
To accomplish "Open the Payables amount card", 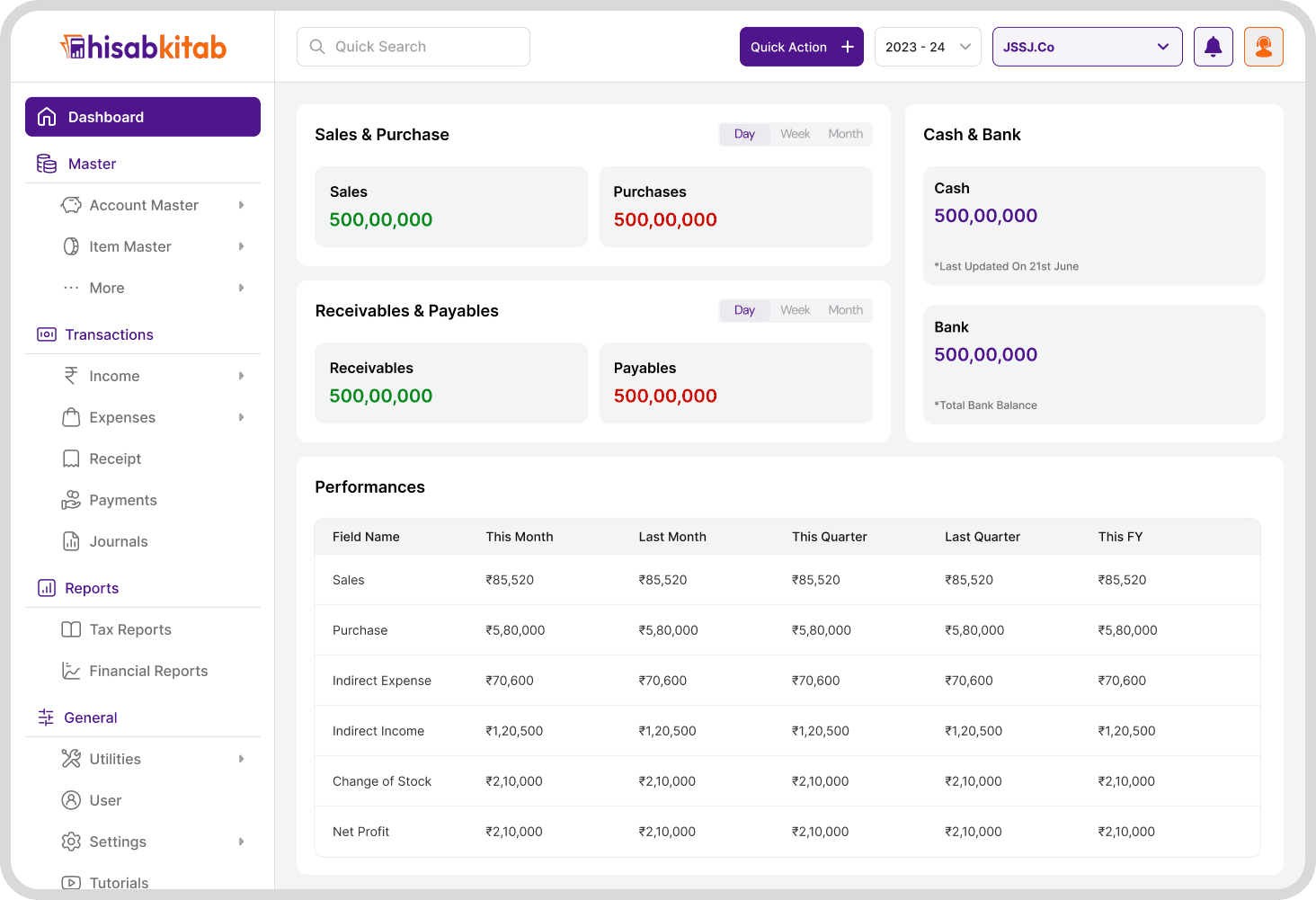I will [x=736, y=383].
